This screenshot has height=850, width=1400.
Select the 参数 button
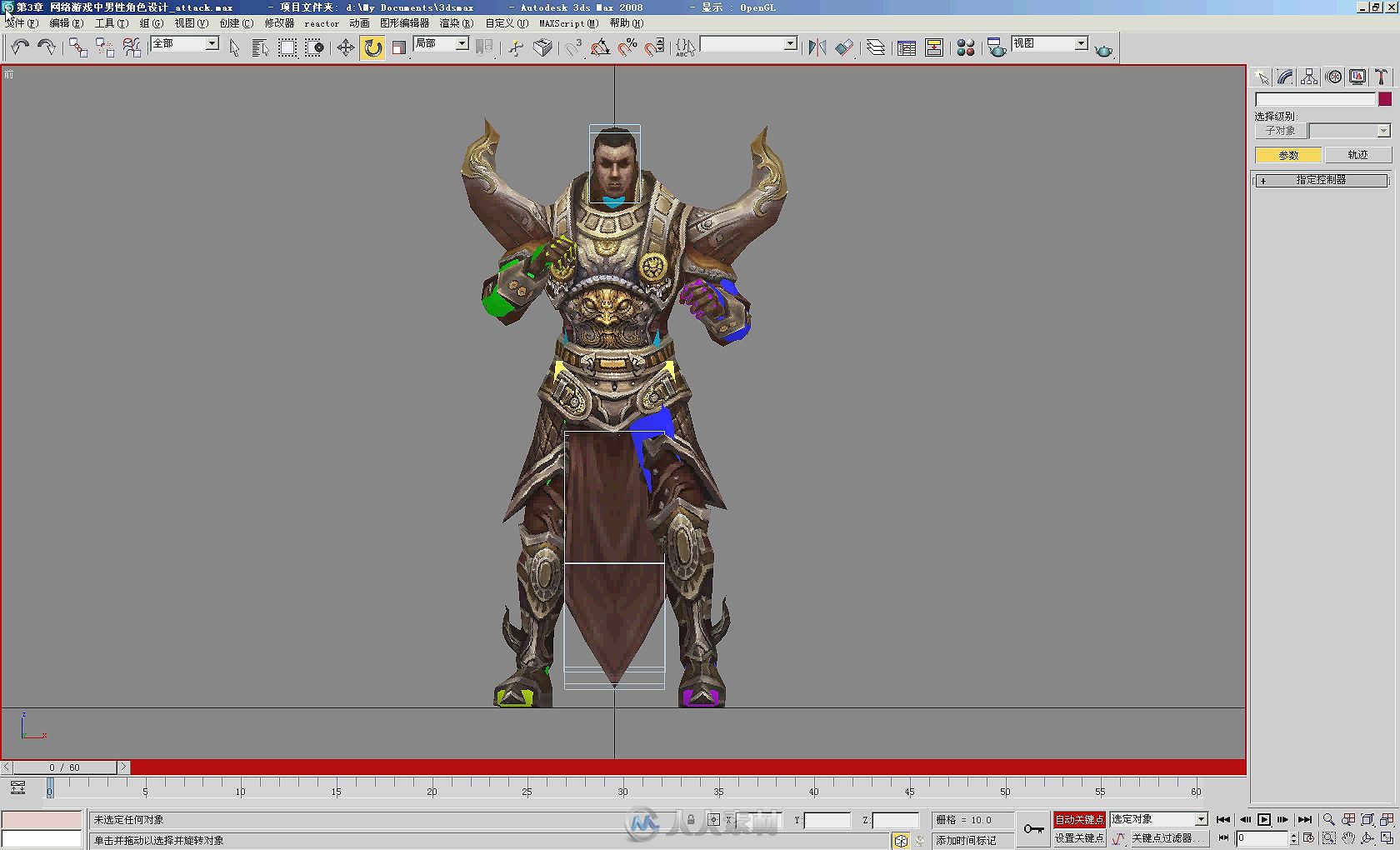(x=1288, y=155)
